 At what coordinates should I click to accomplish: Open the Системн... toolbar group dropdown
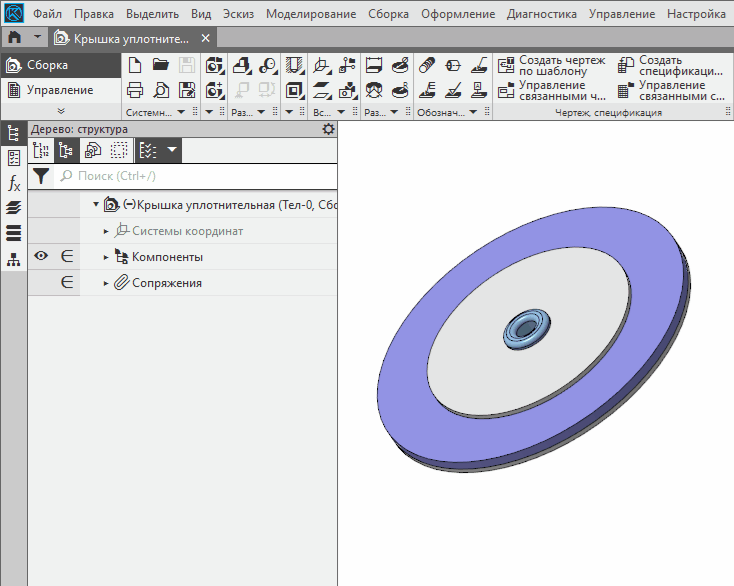181,113
